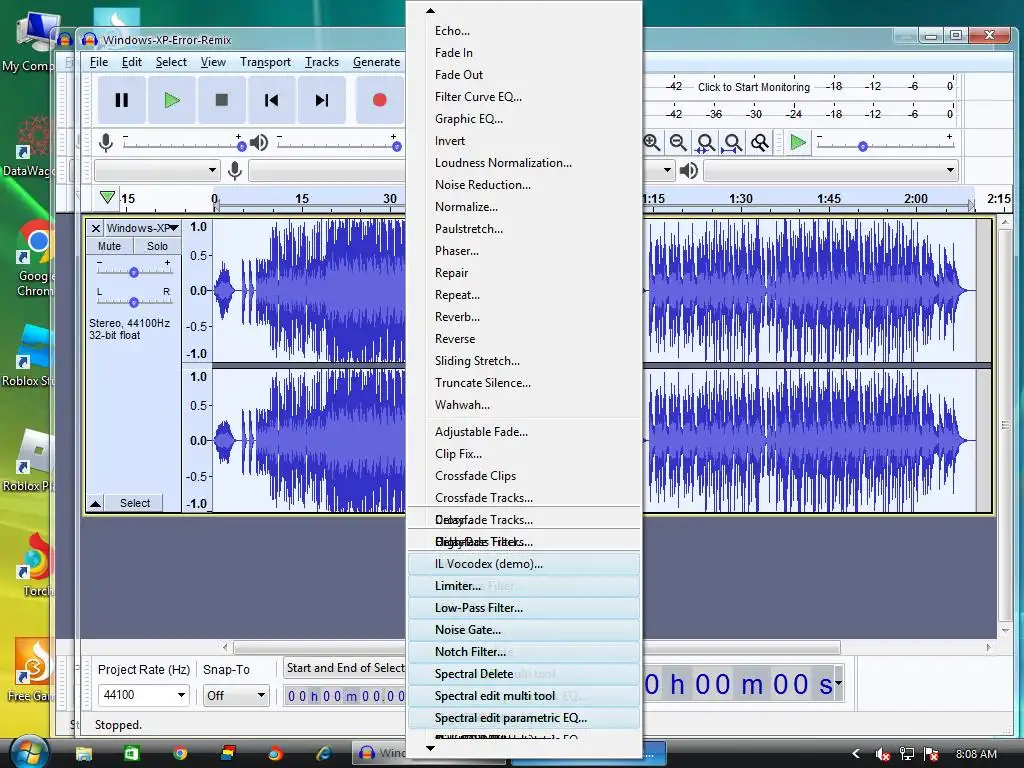1024x768 pixels.
Task: Choose Noise Reduction... effect
Action: (524, 185)
